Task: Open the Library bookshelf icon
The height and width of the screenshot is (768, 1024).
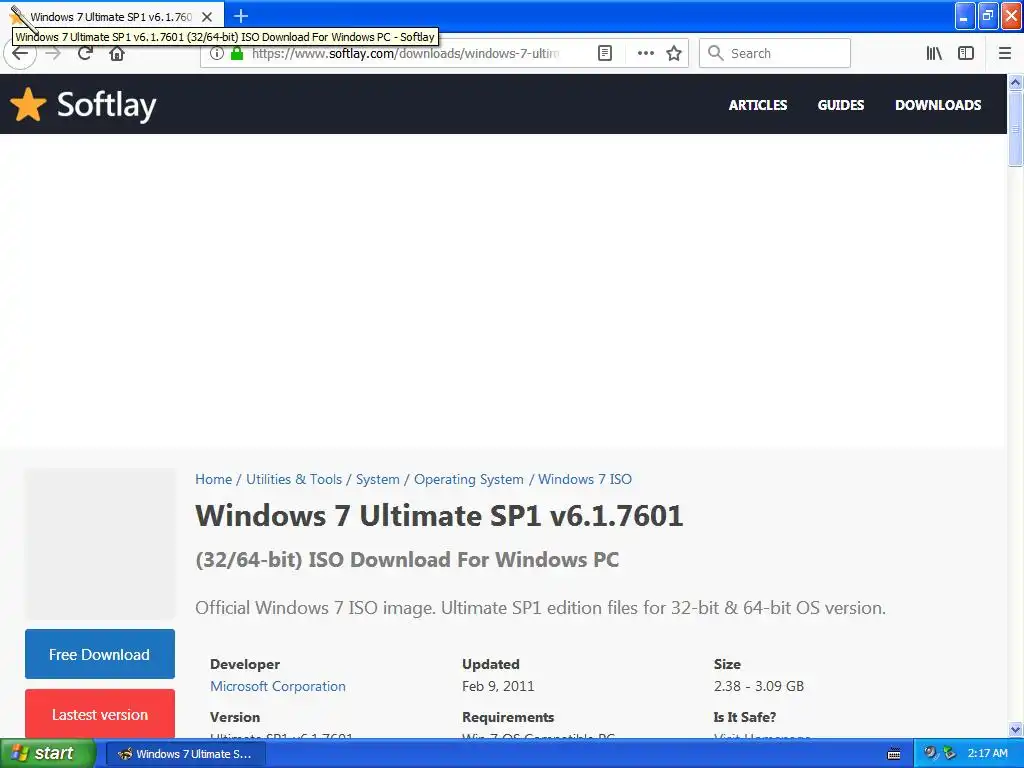Action: pyautogui.click(x=934, y=54)
